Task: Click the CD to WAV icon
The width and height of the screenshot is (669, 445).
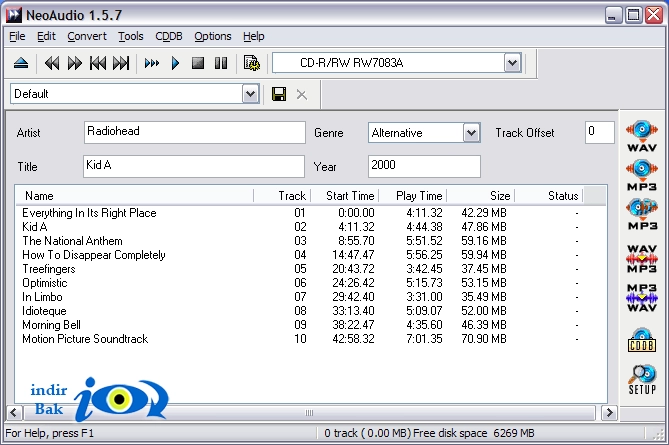Action: [642, 137]
